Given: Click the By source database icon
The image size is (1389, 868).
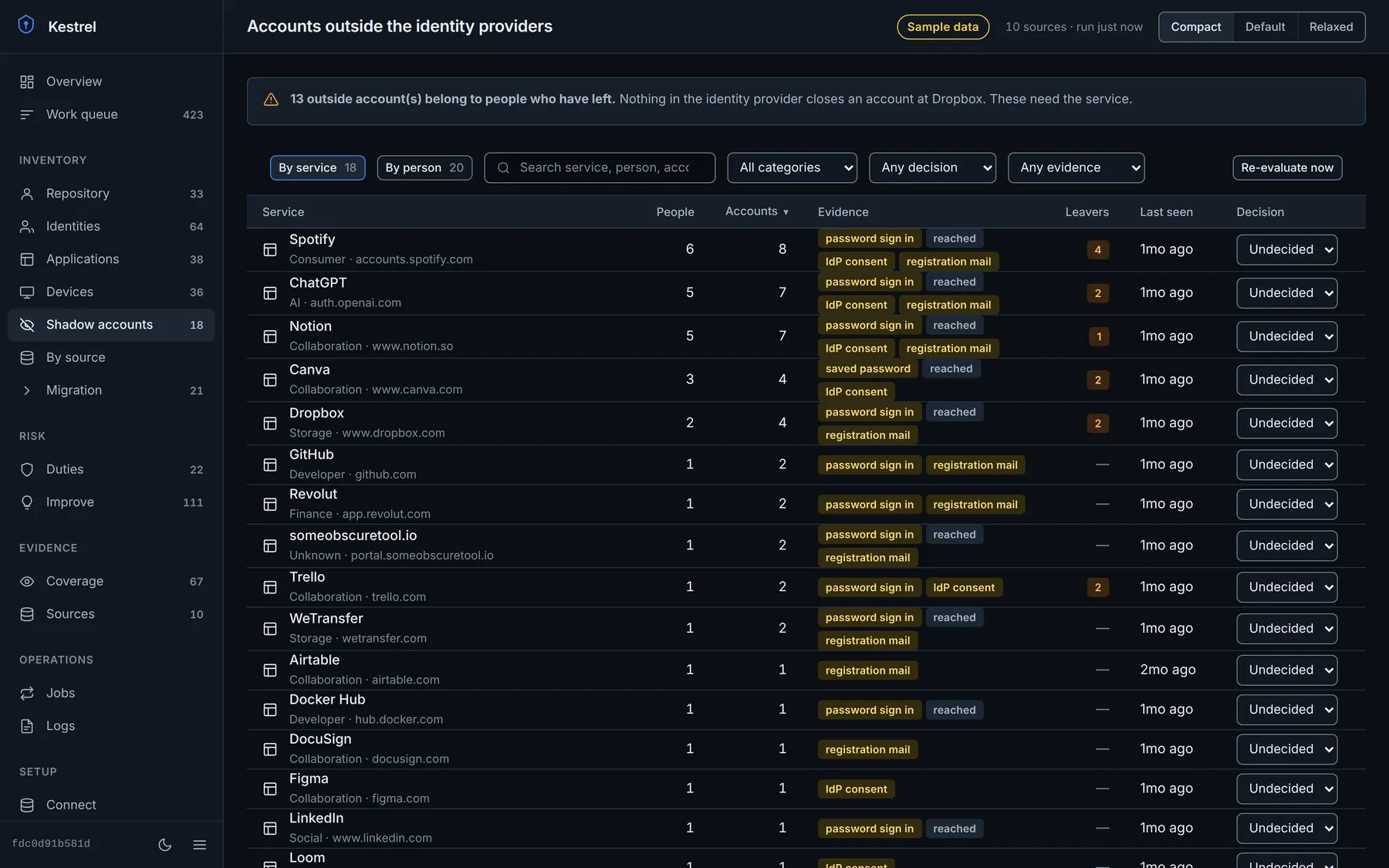Looking at the screenshot, I should tap(27, 358).
